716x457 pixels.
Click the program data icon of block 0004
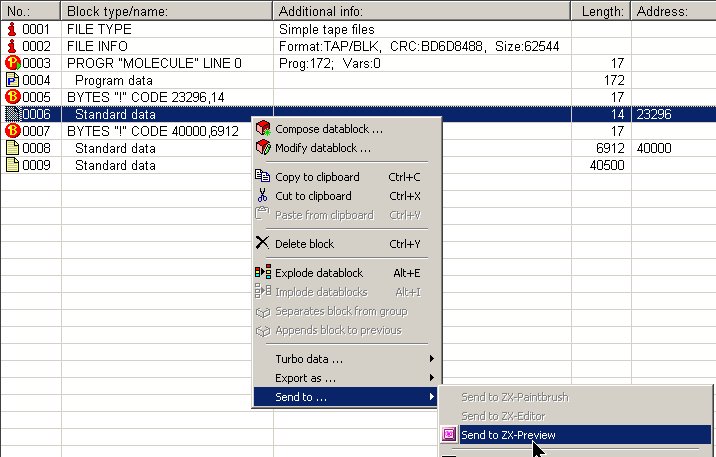click(x=12, y=80)
